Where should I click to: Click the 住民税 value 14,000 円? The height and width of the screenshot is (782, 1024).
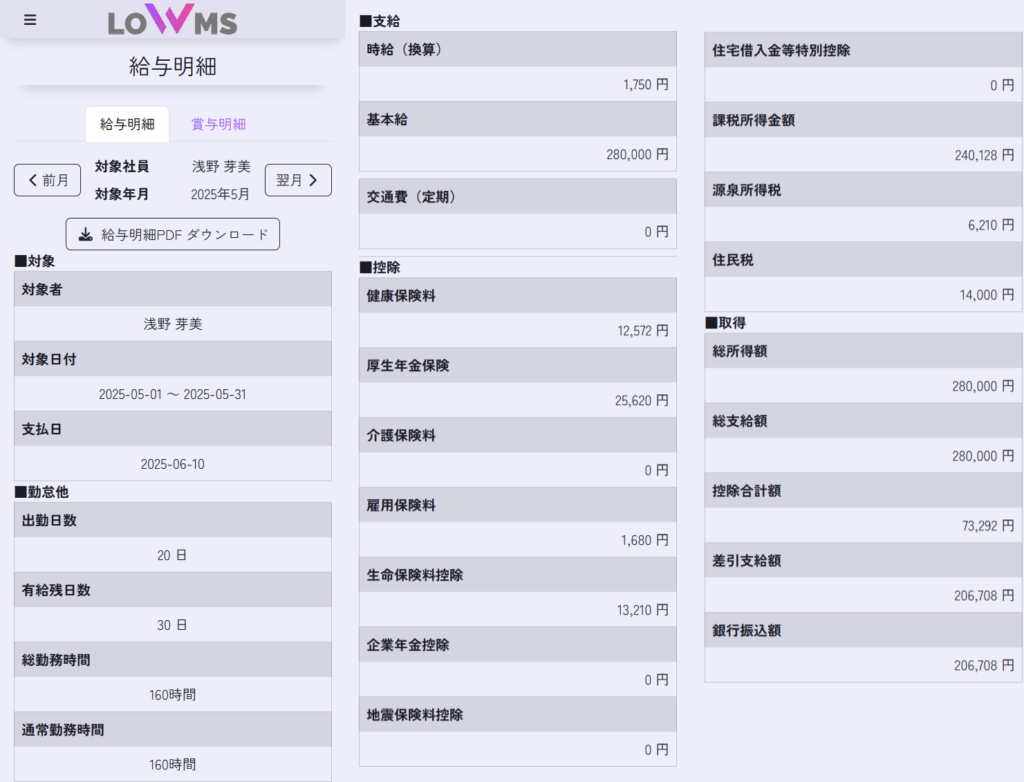986,295
